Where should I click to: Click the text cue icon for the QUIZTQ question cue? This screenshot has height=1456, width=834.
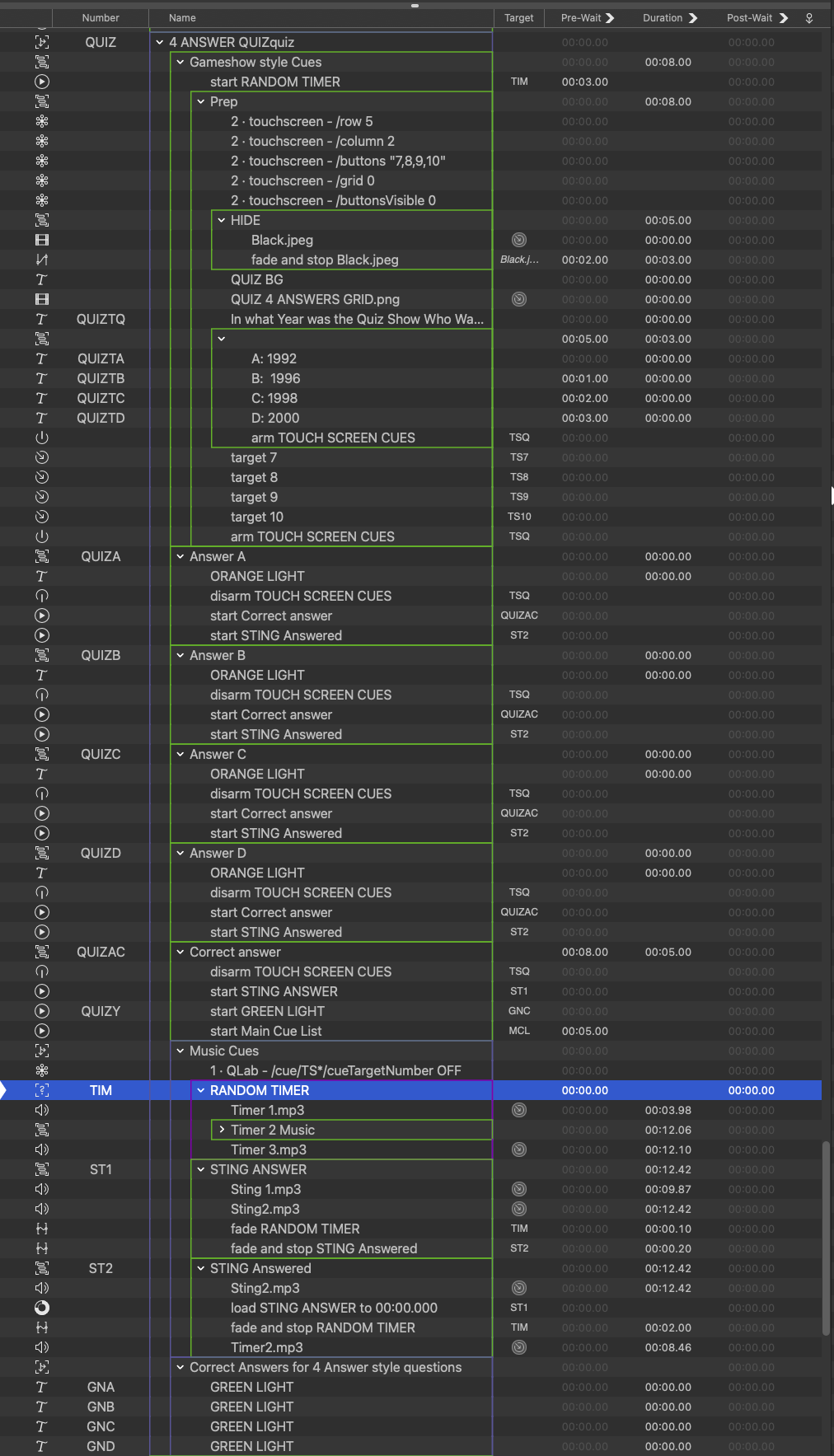42,319
